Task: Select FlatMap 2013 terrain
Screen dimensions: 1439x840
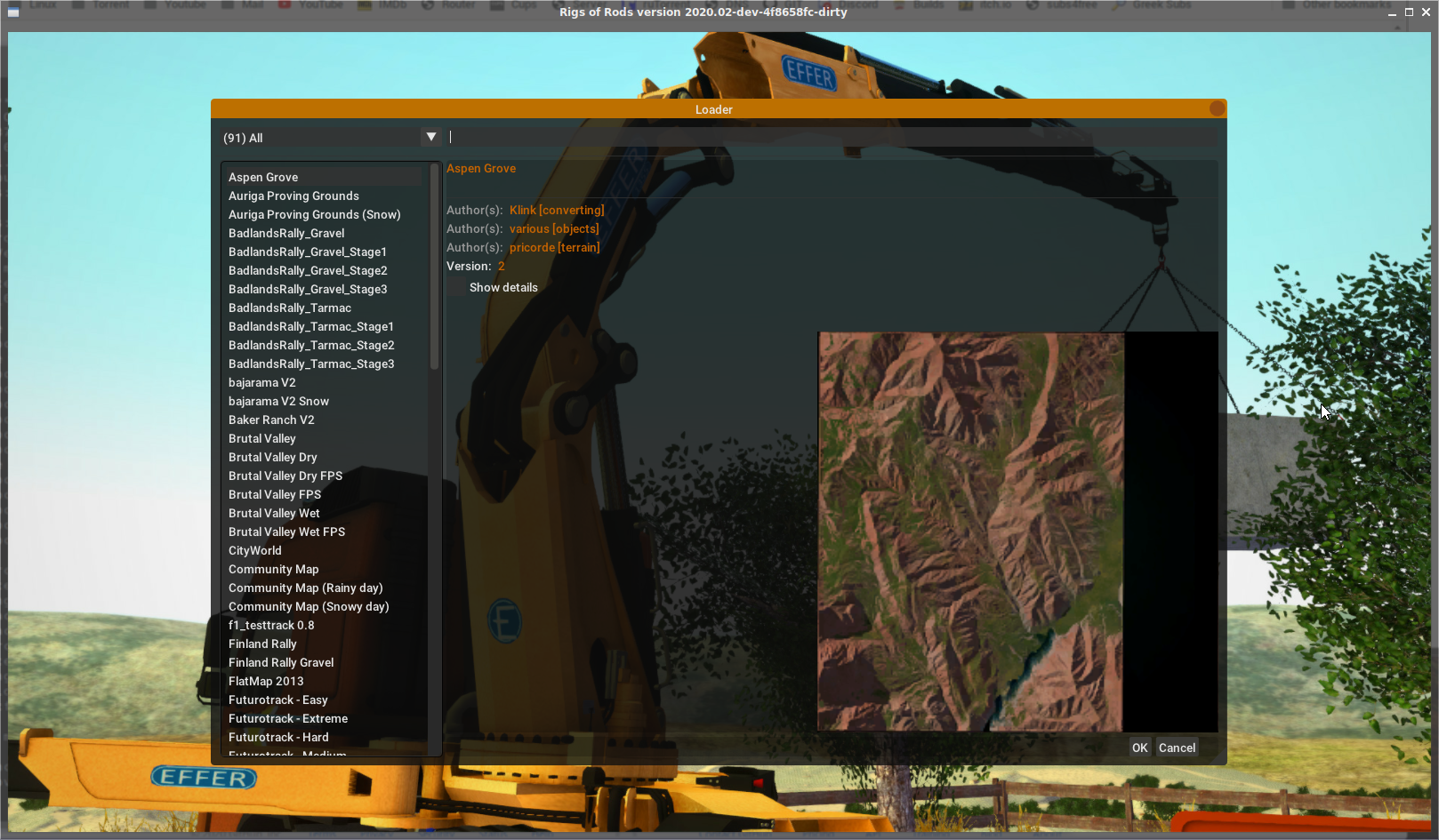Action: [x=325, y=681]
